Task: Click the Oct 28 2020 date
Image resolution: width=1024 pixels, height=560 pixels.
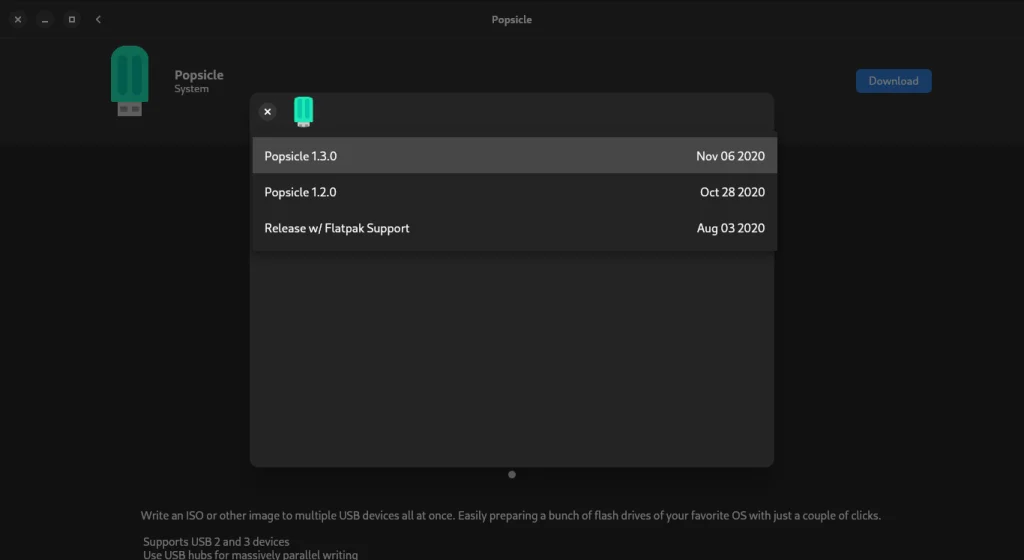Action: pos(732,192)
